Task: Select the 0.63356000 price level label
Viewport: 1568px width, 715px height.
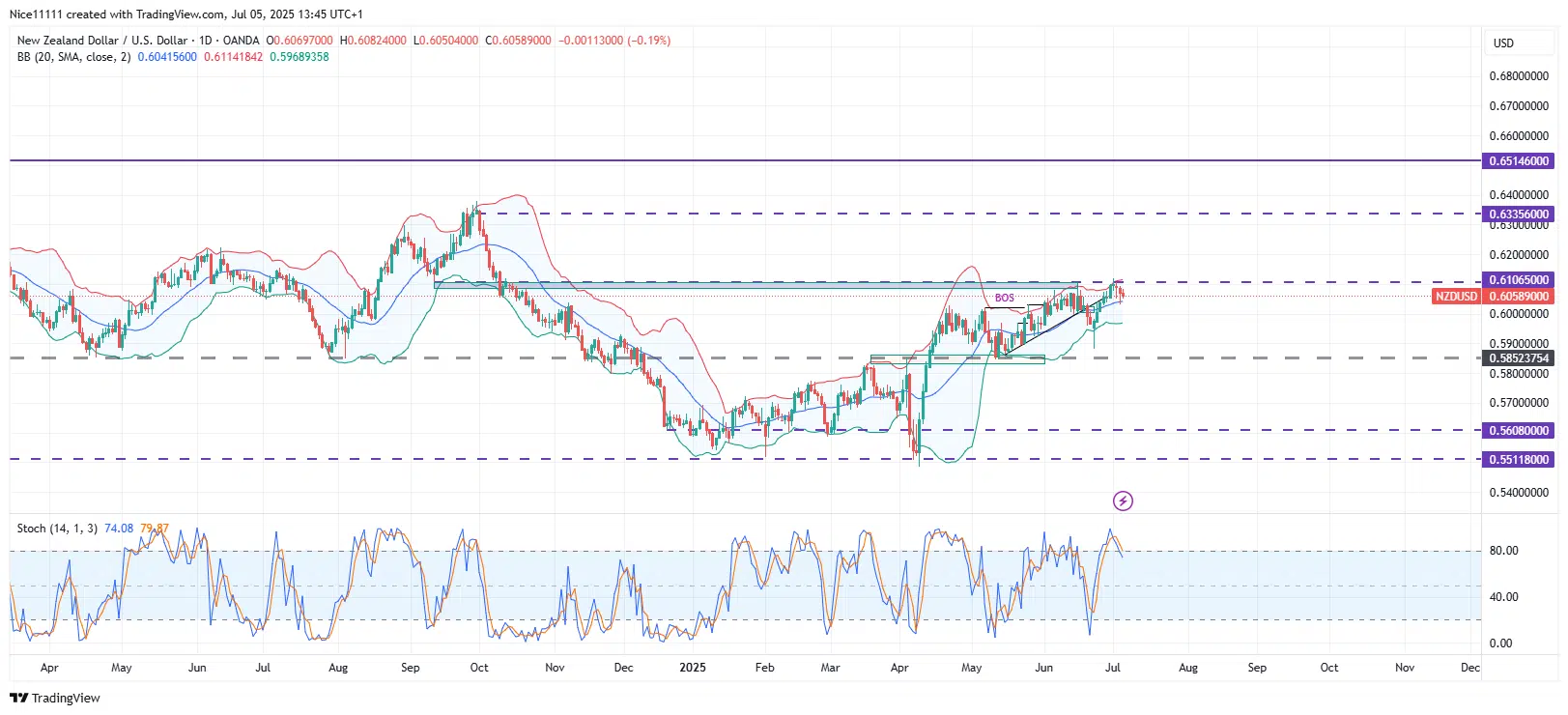Action: click(x=1519, y=214)
